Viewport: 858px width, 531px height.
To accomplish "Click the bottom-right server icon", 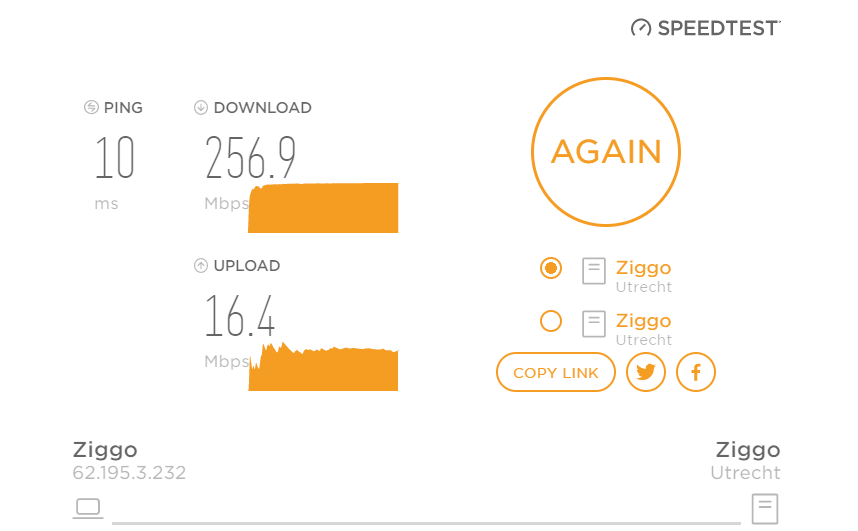I will click(x=766, y=507).
